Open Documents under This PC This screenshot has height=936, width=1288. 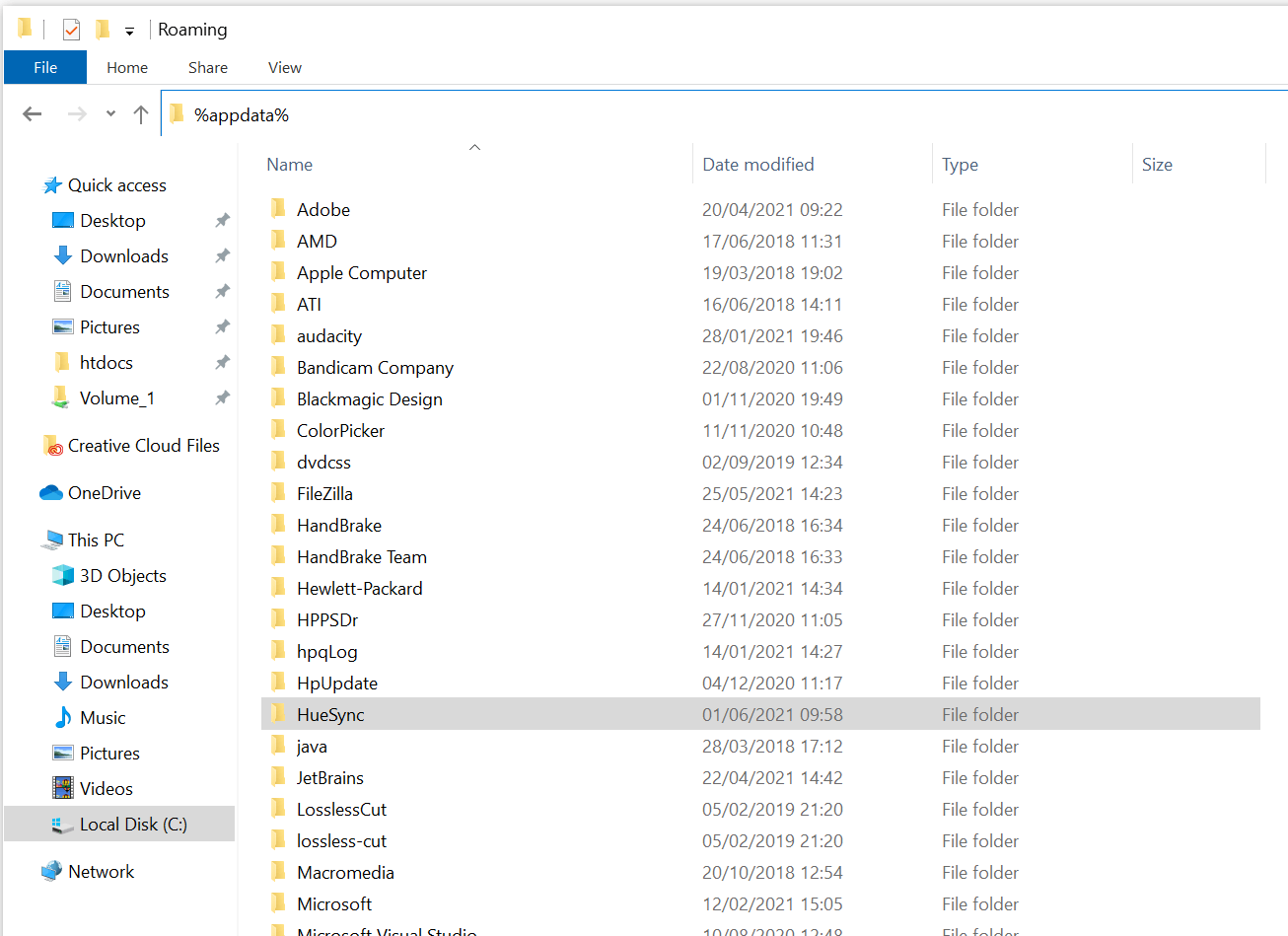point(124,647)
